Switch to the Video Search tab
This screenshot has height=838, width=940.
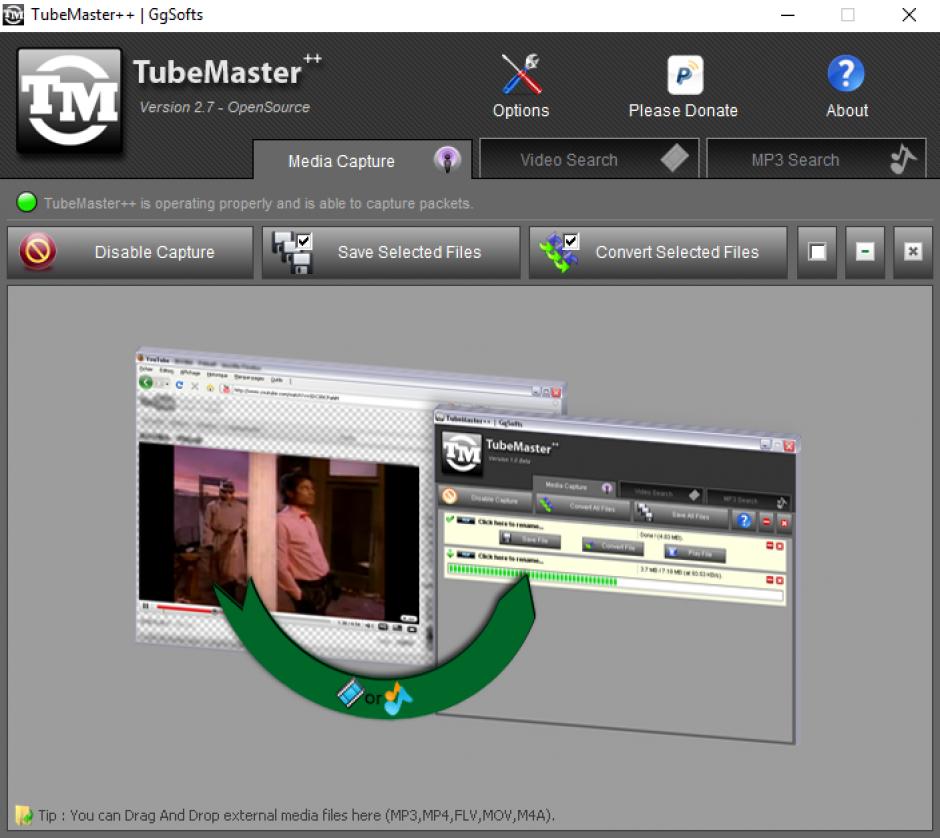[589, 159]
